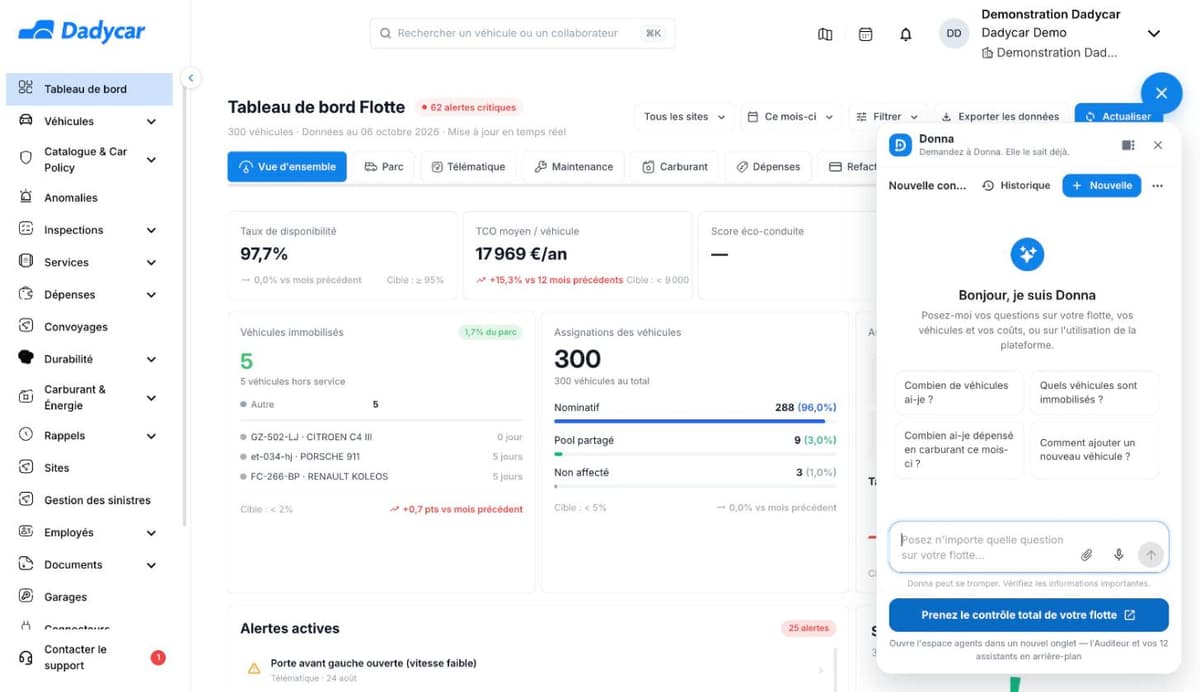Start voice input with the microphone icon
Viewport: 1200px width, 692px height.
coord(1119,555)
